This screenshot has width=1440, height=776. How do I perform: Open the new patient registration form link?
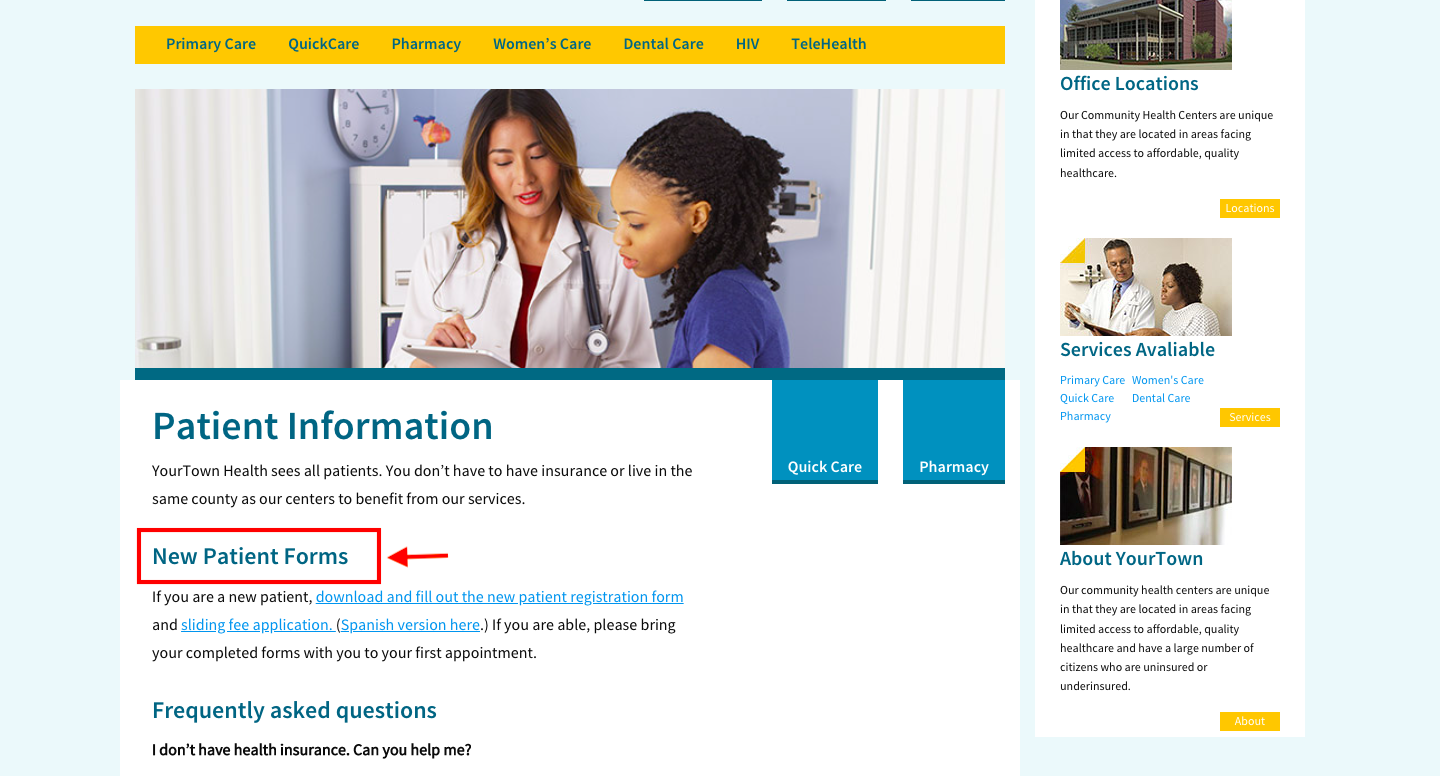click(500, 597)
